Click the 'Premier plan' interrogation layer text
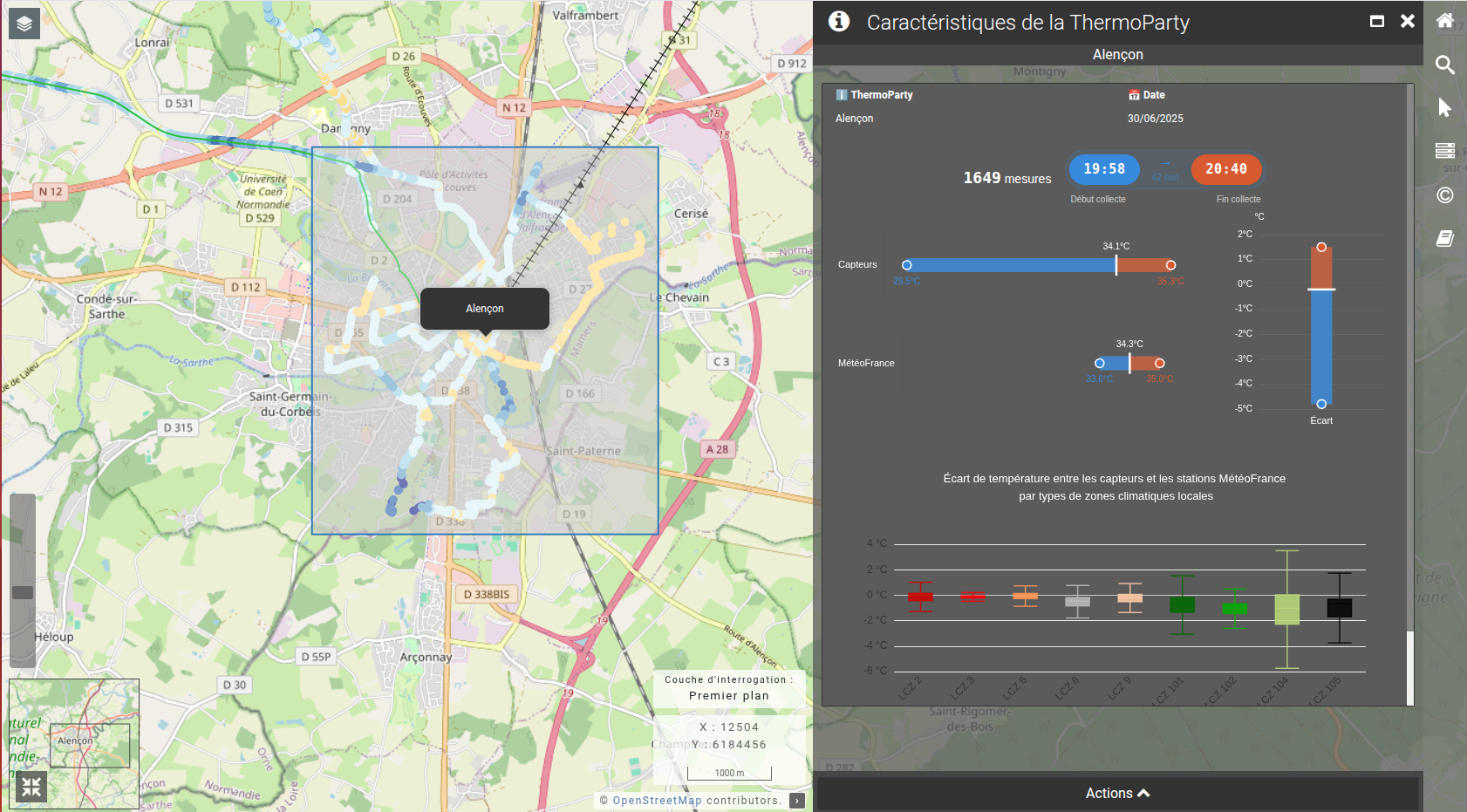Screen dimensions: 1467x812 click(729, 696)
